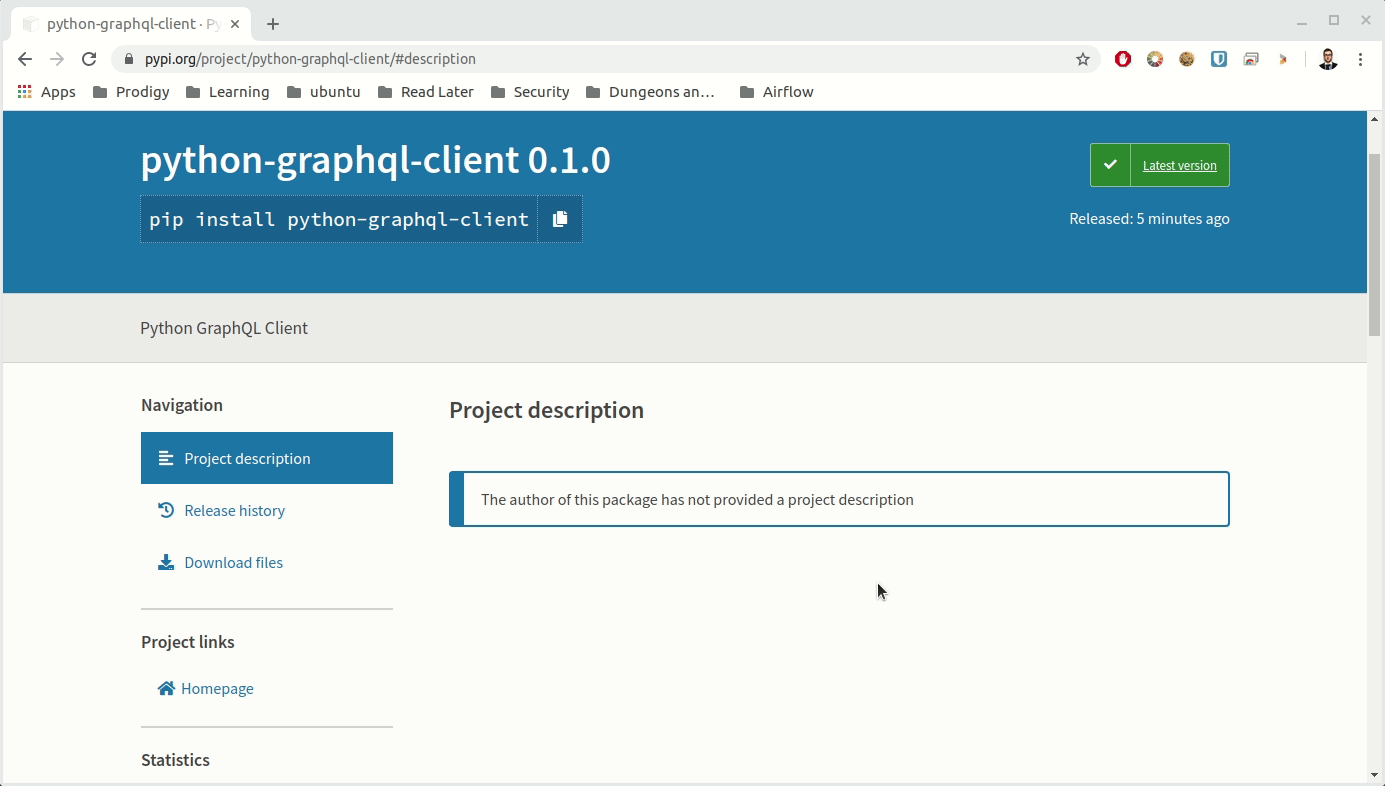Bookmark this page with the star

[x=1082, y=59]
